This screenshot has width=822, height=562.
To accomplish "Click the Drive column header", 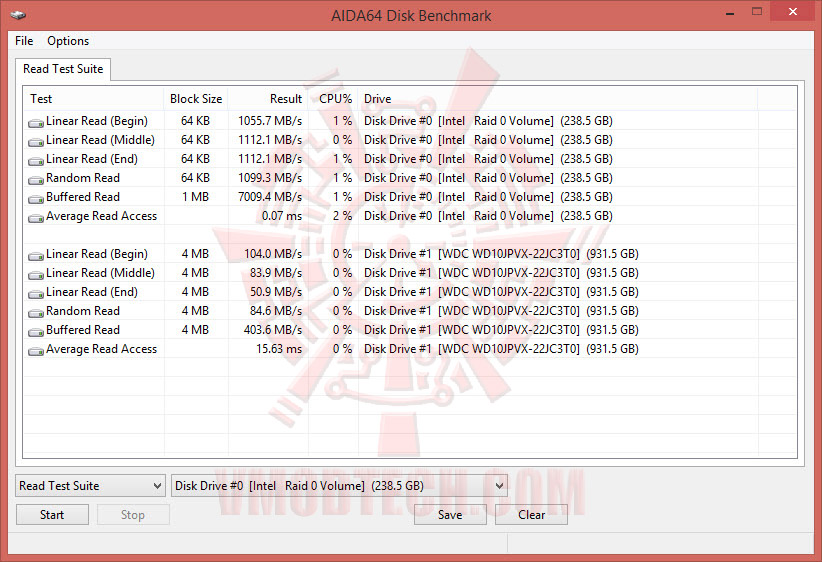I will click(558, 99).
